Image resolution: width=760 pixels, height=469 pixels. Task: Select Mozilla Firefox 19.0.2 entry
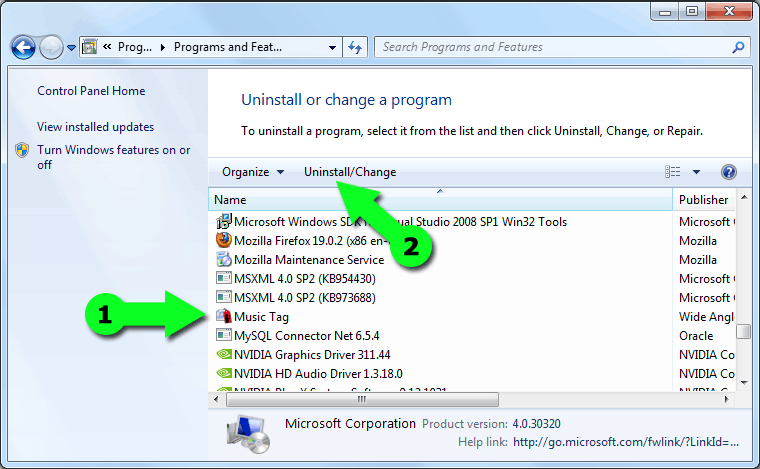point(312,241)
